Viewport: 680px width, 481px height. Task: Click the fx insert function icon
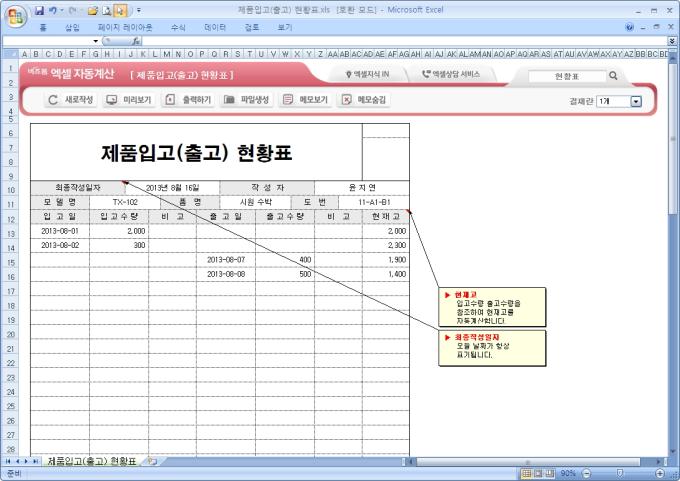coord(136,41)
